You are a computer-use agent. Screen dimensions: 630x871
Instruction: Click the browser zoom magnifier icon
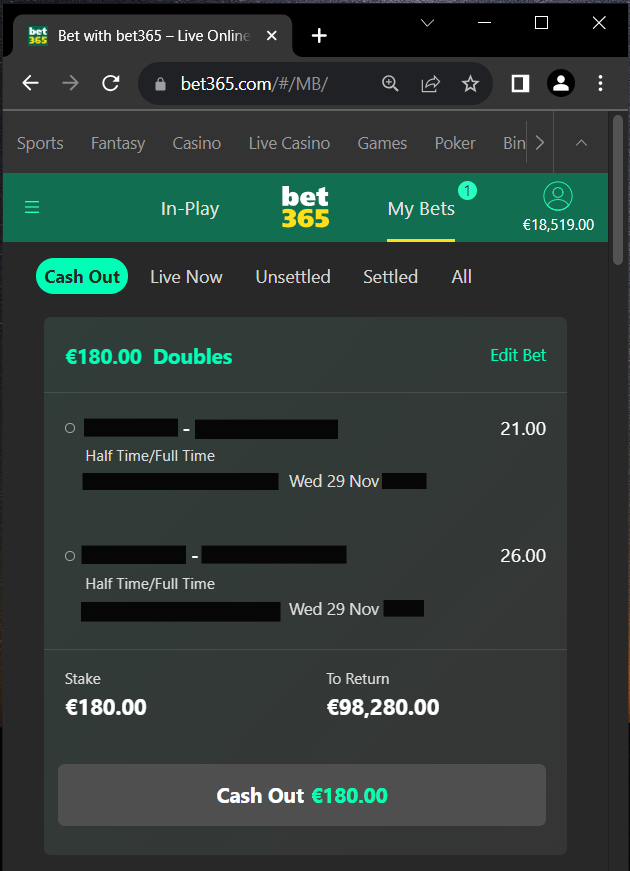[x=391, y=84]
